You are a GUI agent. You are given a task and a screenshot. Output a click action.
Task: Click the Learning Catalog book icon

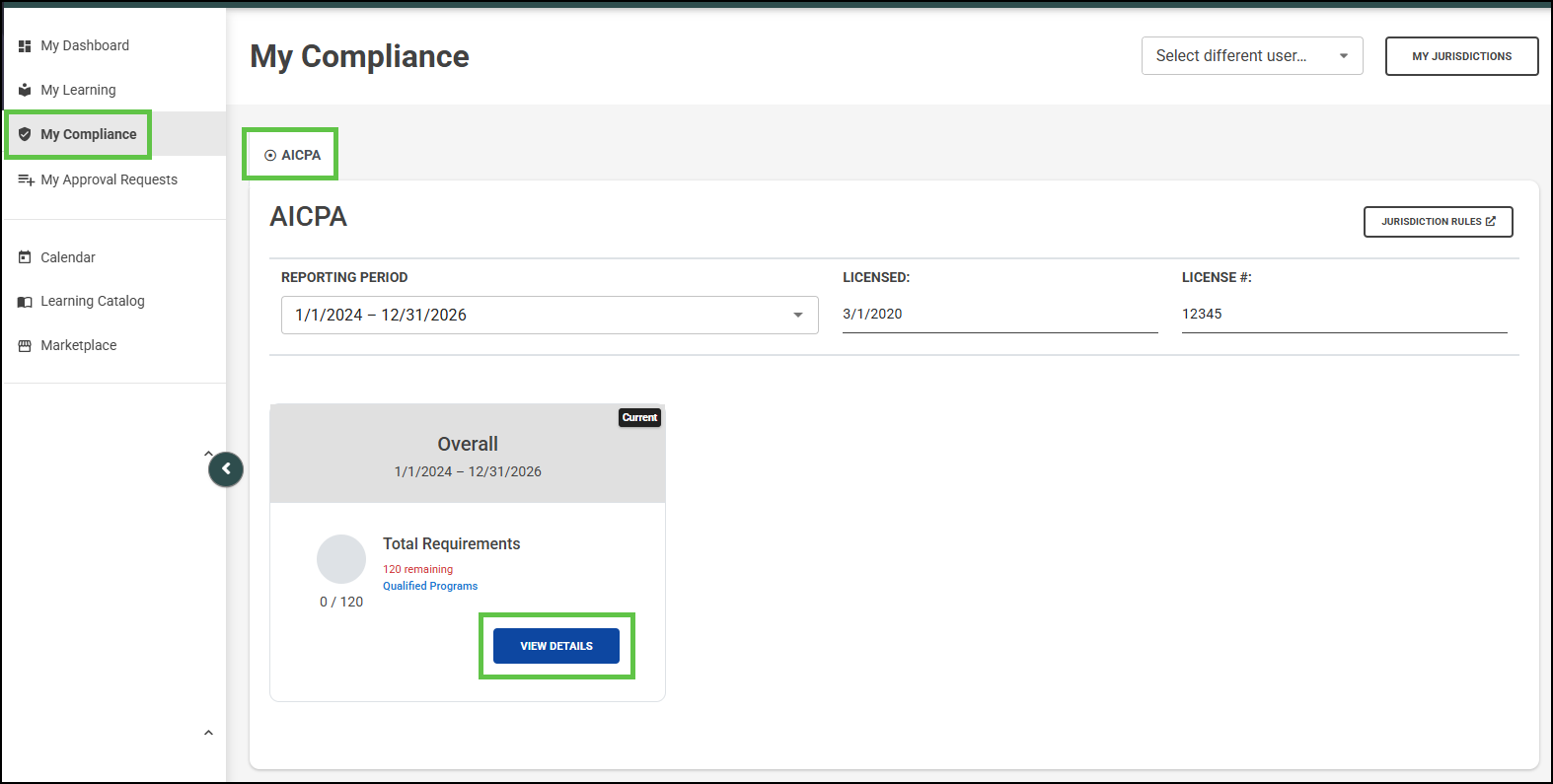(x=25, y=302)
